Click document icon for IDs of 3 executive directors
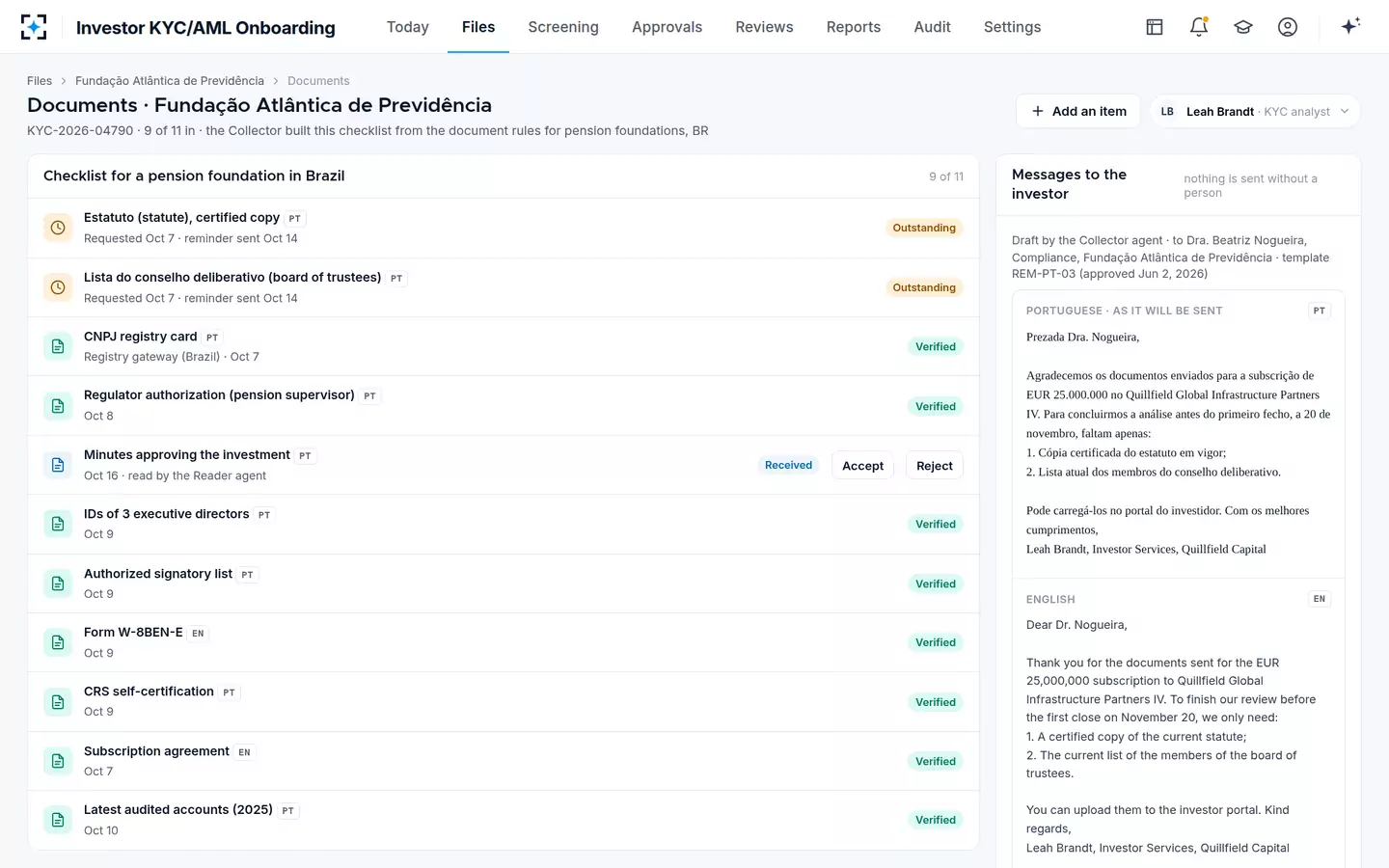The image size is (1389, 868). click(x=58, y=524)
